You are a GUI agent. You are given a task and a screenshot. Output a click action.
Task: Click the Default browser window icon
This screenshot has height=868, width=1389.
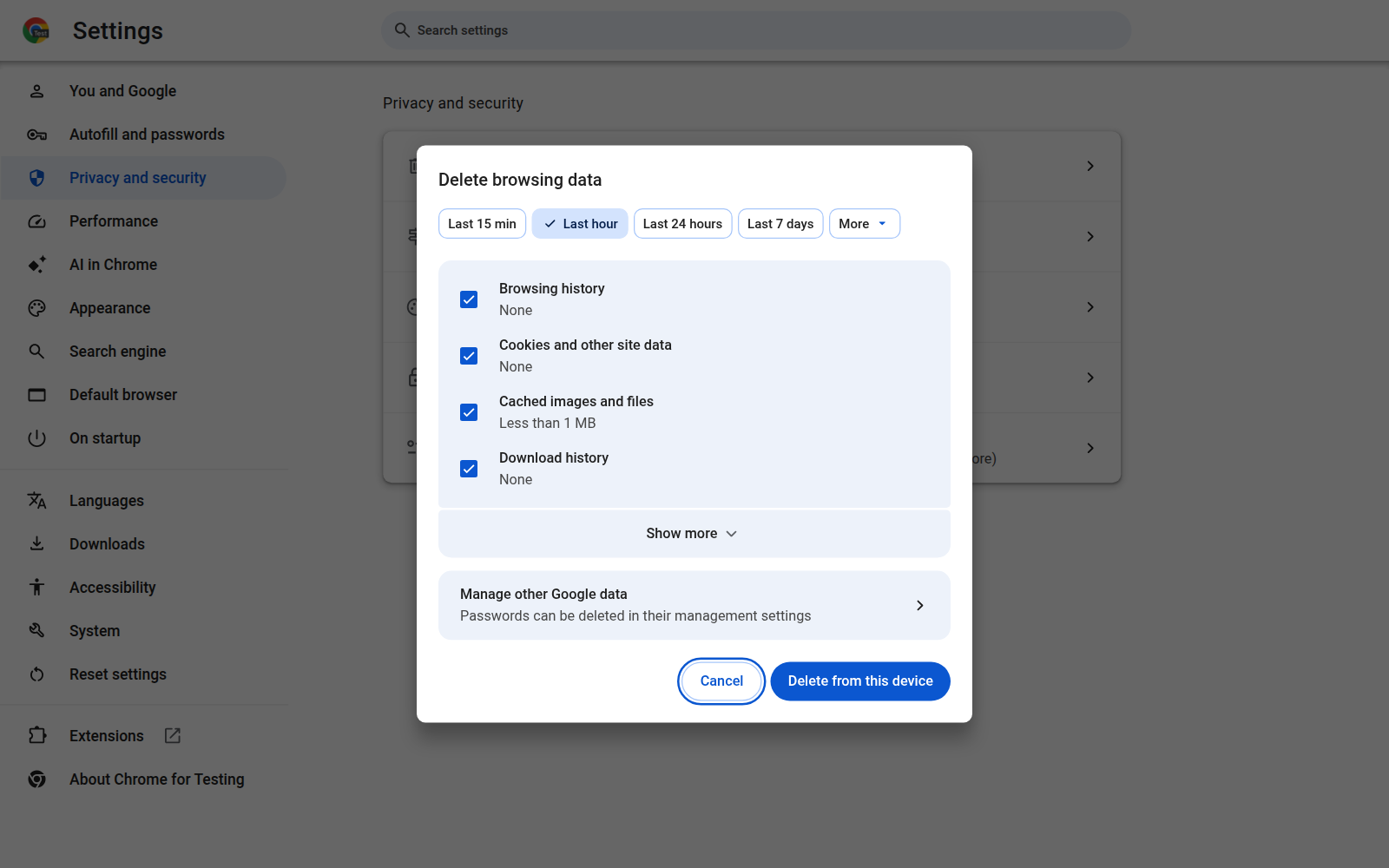pos(36,395)
